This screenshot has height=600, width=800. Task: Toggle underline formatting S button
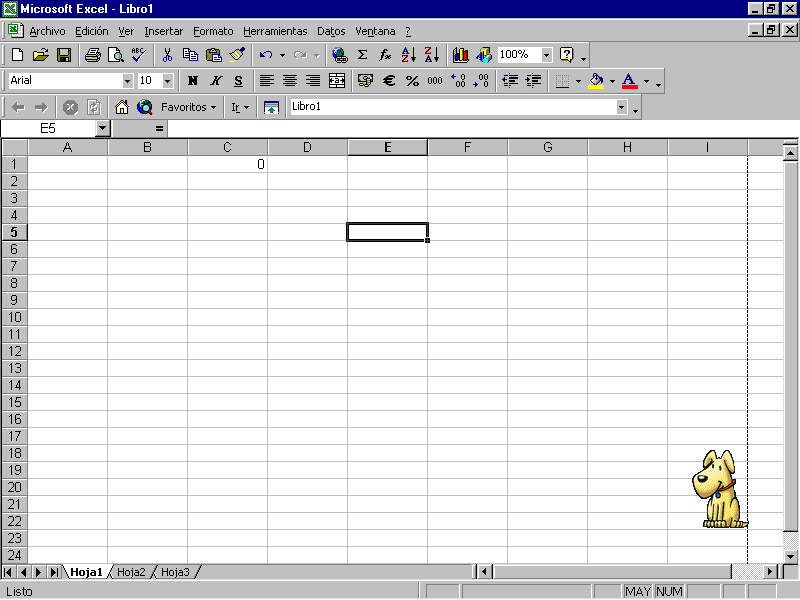click(x=238, y=81)
